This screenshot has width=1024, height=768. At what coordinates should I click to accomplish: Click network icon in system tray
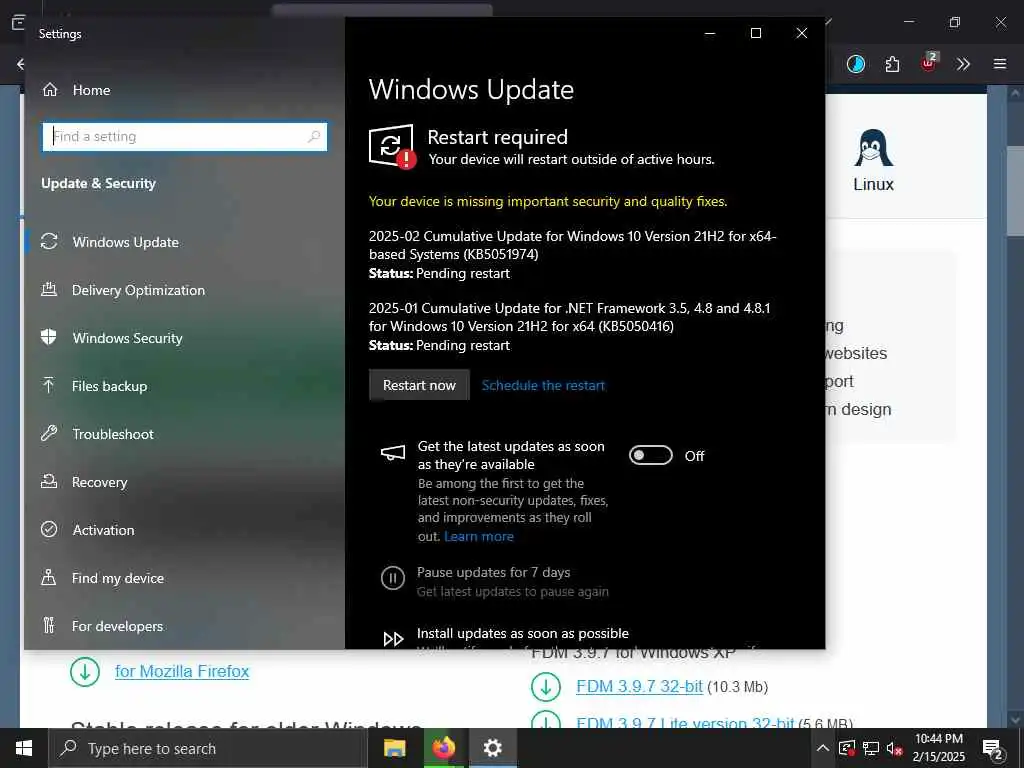(x=871, y=748)
